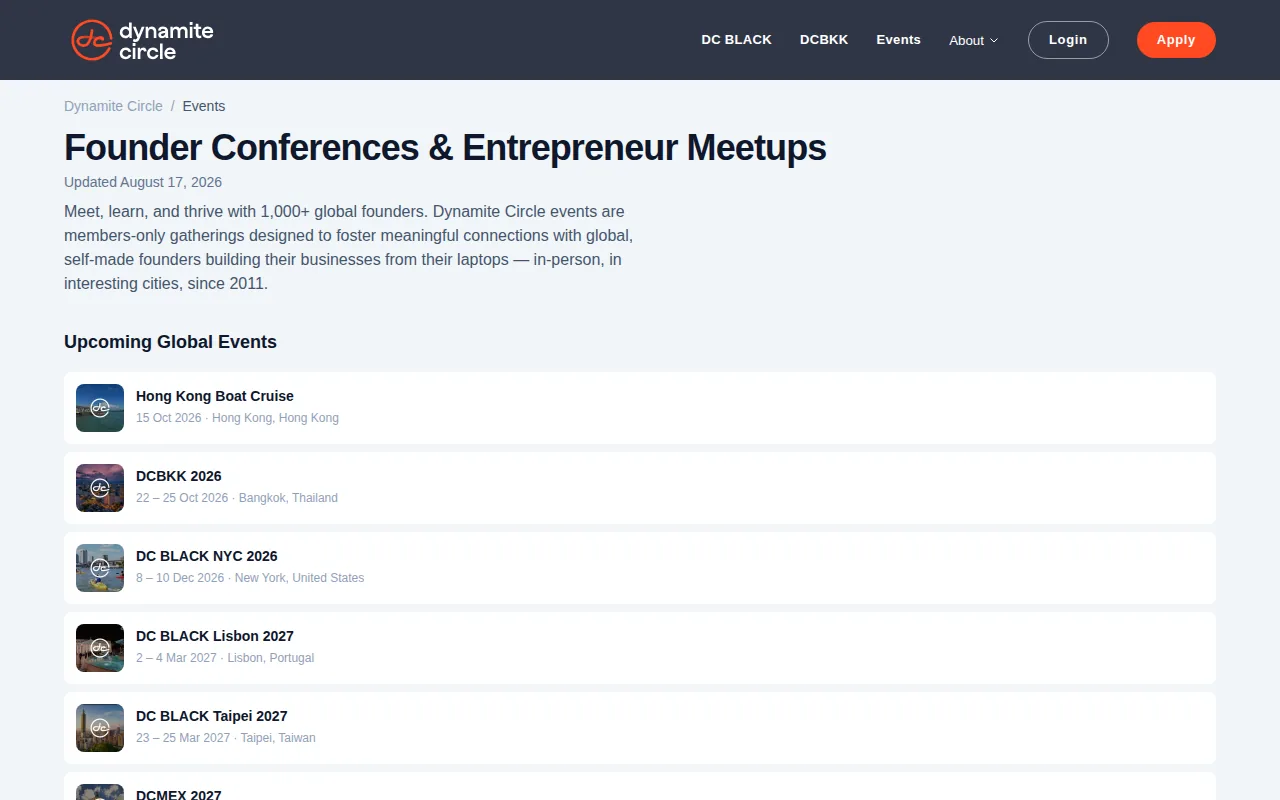
Task: Click the Upcoming Global Events heading
Action: coord(170,342)
